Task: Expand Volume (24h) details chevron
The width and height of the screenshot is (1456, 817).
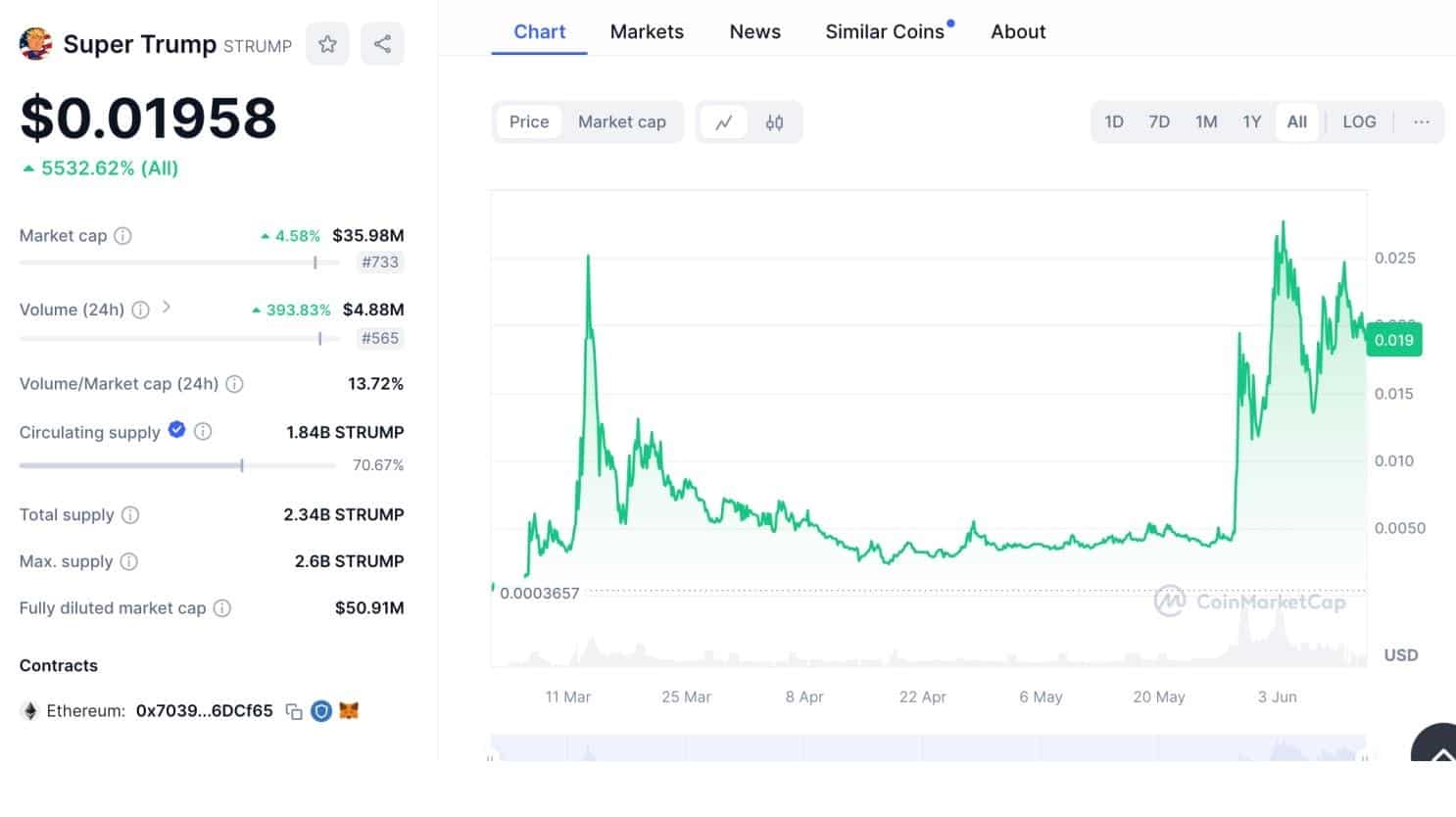Action: tap(167, 308)
